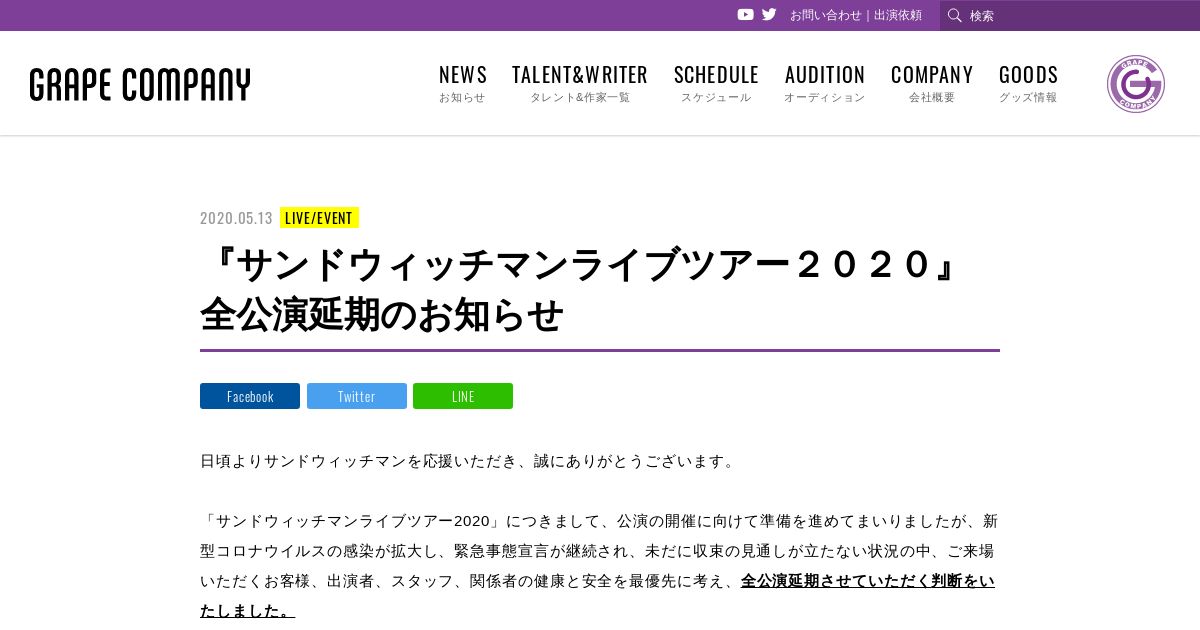Open the SCHEDULE menu
1200x630 pixels.
point(716,83)
